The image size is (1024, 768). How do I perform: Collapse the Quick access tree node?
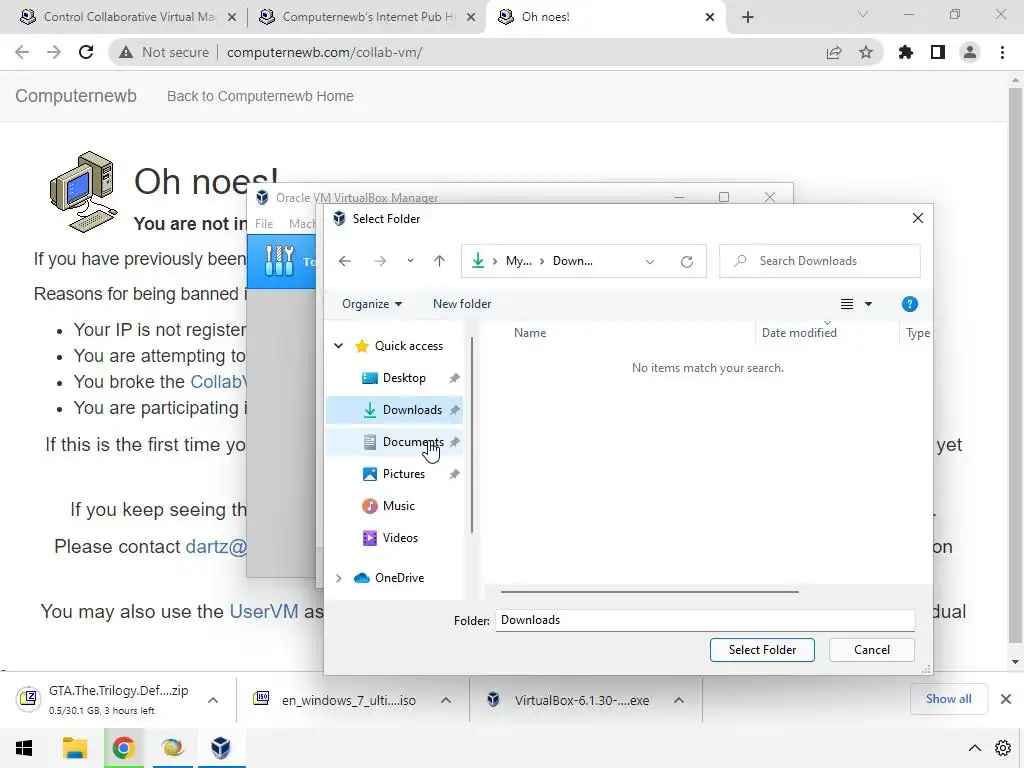338,345
